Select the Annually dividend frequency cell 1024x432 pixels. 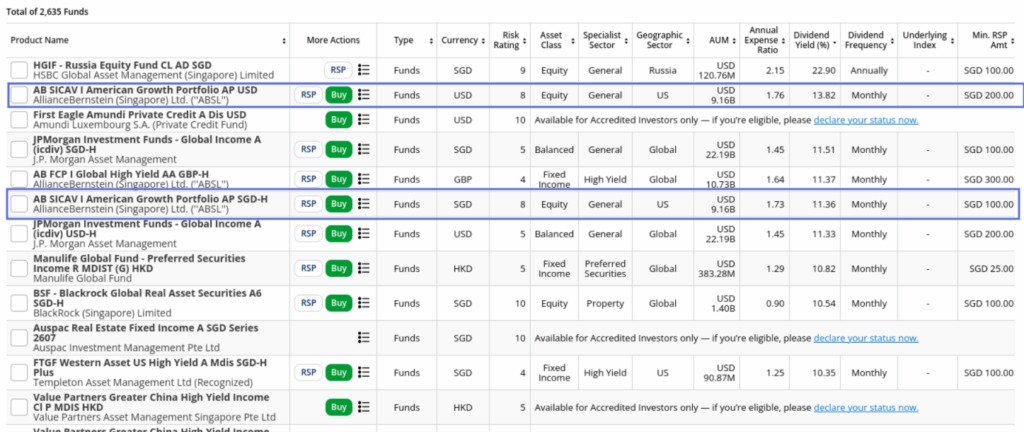tap(869, 70)
